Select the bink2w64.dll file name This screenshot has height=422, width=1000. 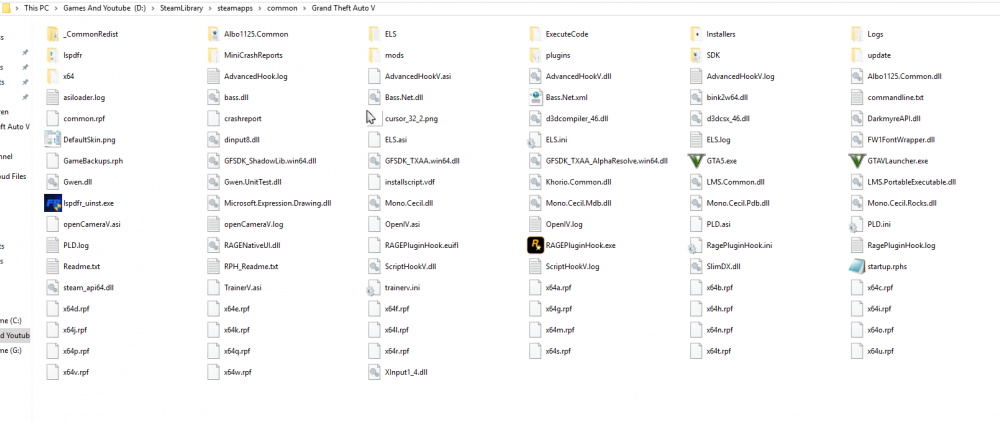click(x=727, y=98)
